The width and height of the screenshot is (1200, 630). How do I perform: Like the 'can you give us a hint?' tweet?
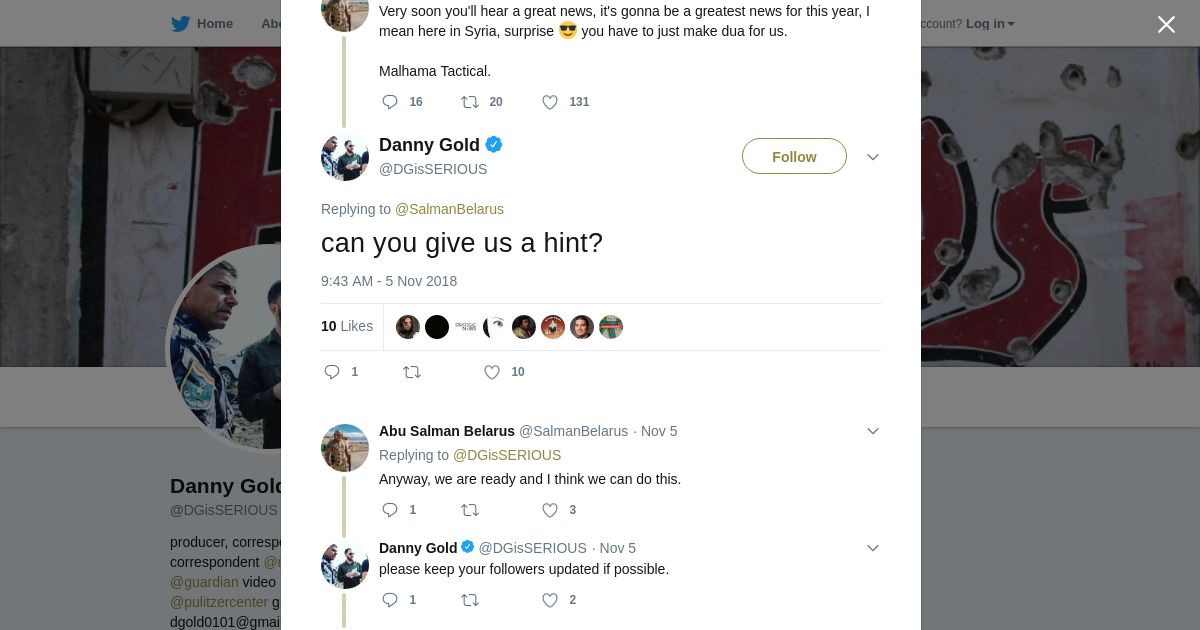click(492, 372)
